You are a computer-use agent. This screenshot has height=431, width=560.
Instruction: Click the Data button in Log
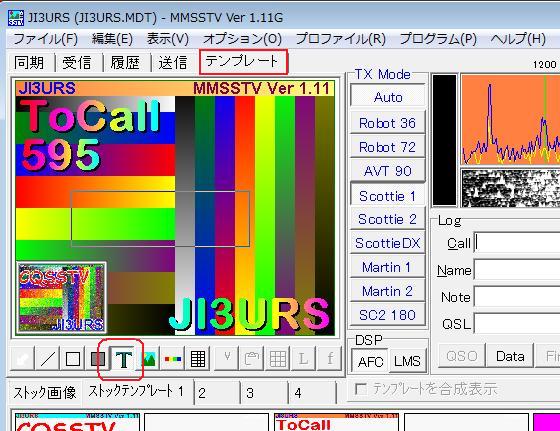(510, 356)
